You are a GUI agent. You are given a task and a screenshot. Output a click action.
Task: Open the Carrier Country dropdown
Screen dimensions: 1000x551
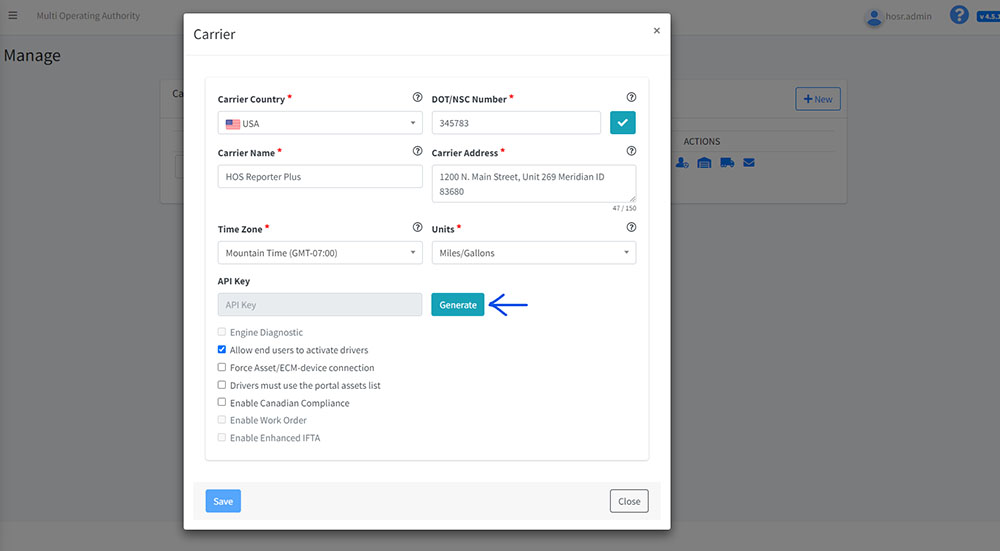pyautogui.click(x=320, y=123)
